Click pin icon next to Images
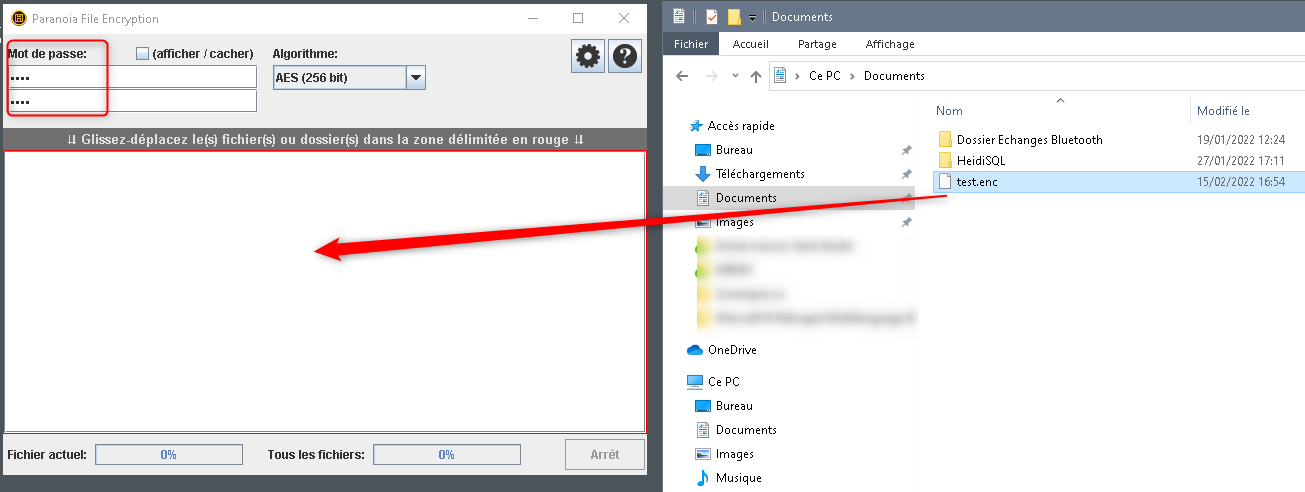Screen dimensions: 1305x492 pos(906,222)
